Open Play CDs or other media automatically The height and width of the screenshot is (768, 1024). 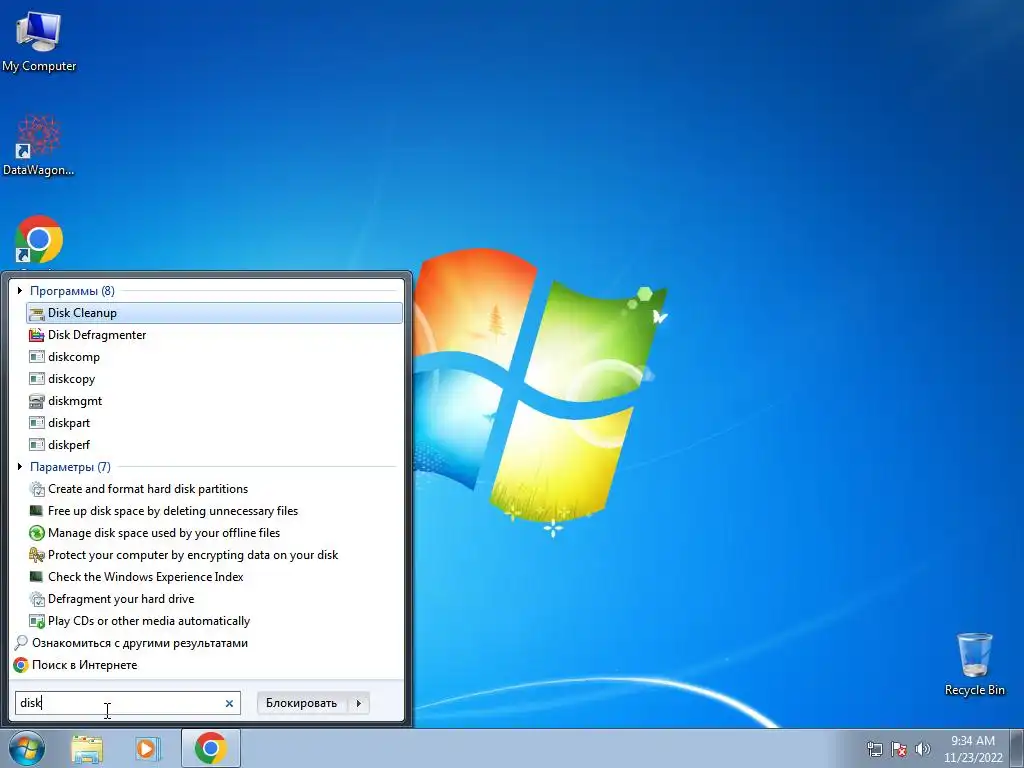pyautogui.click(x=214, y=621)
